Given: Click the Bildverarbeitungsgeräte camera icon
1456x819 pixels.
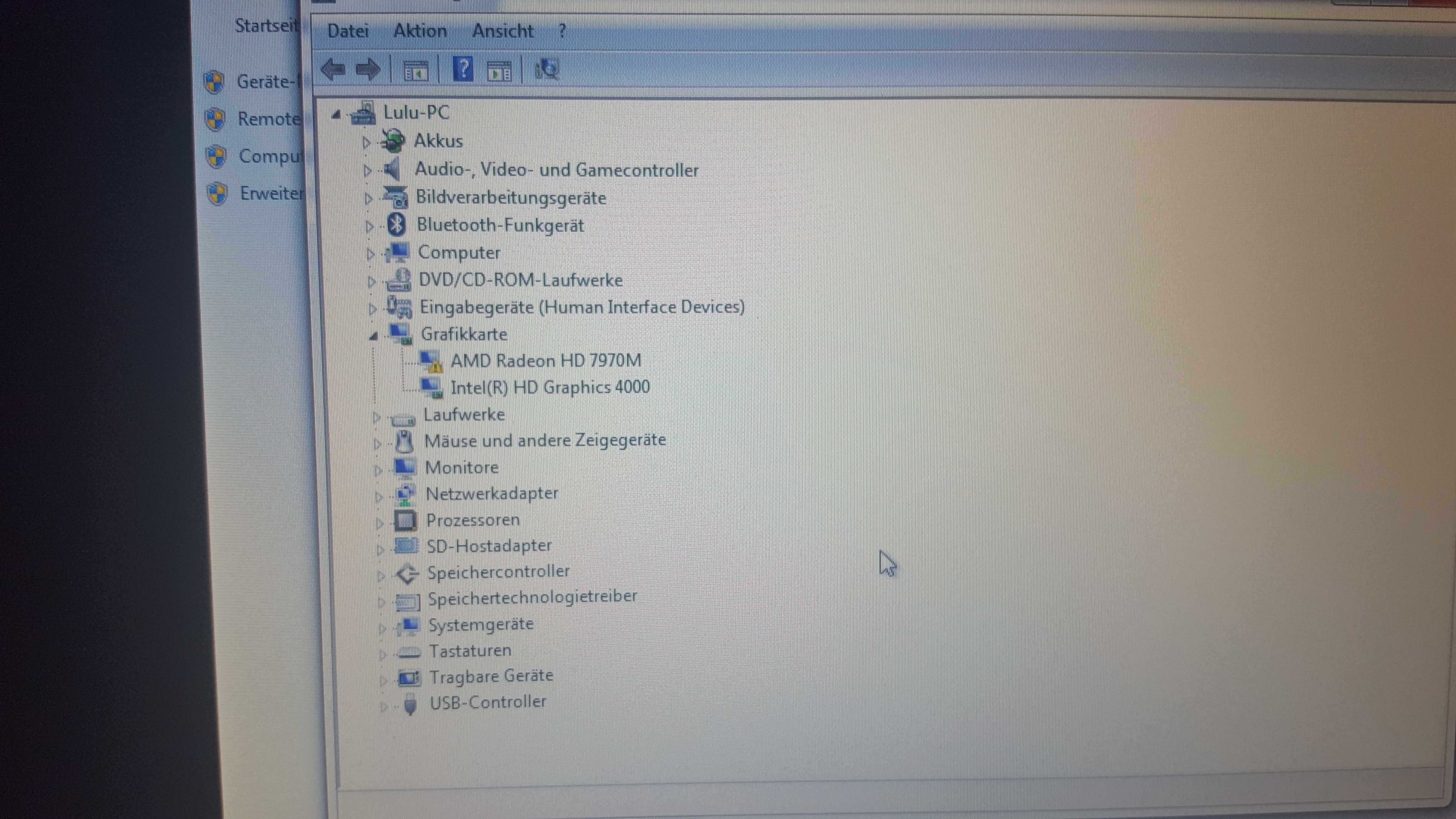Looking at the screenshot, I should tap(396, 197).
